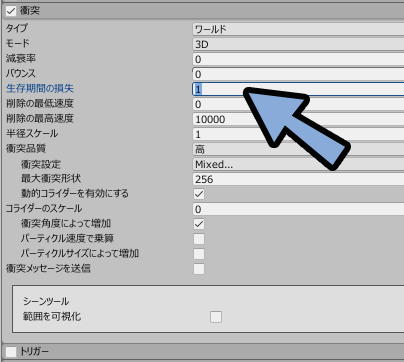Enable パーティクルサイズによって増加 checkbox
404x362 pixels.
point(199,254)
